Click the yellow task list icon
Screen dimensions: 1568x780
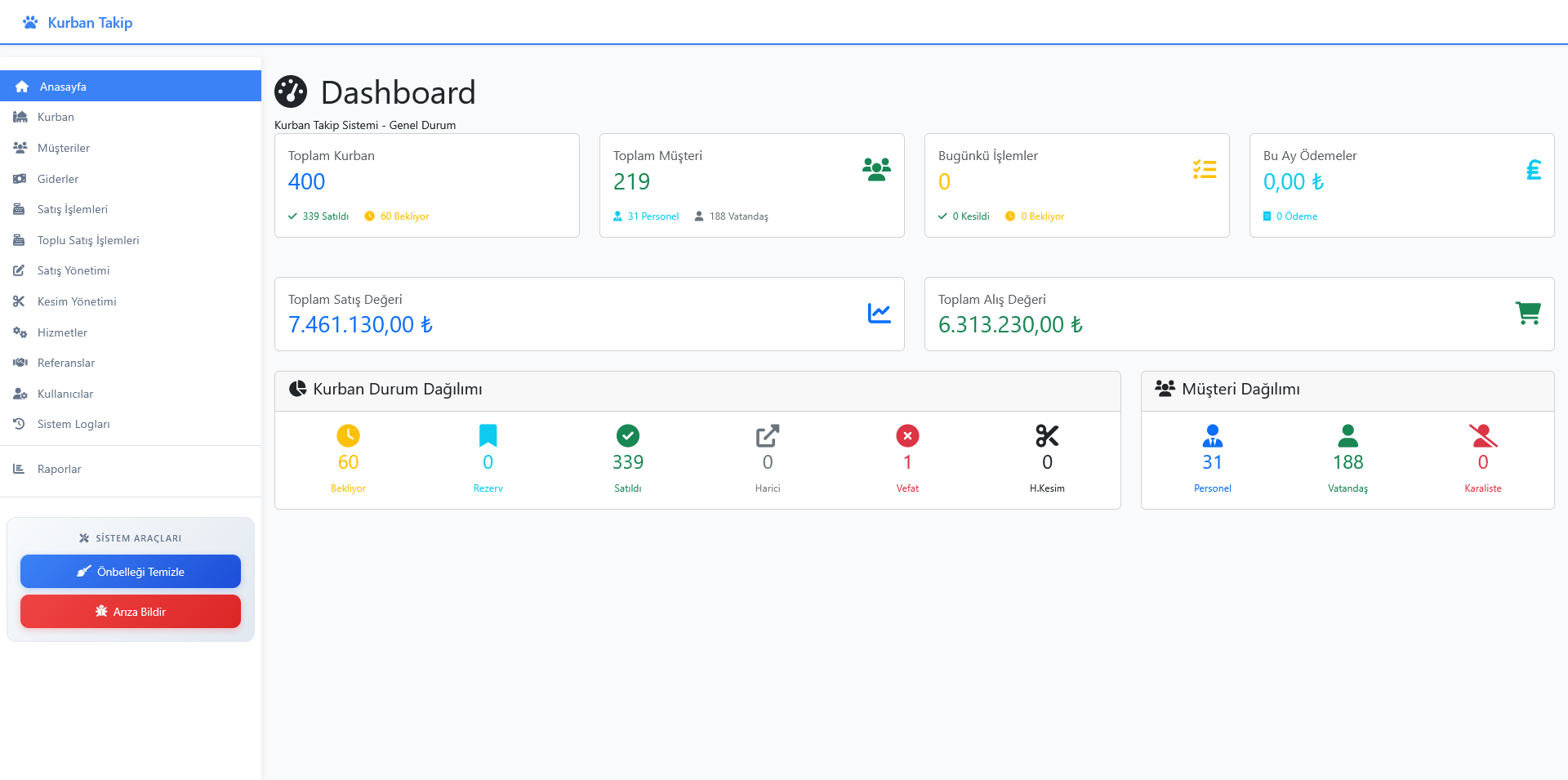tap(1205, 169)
